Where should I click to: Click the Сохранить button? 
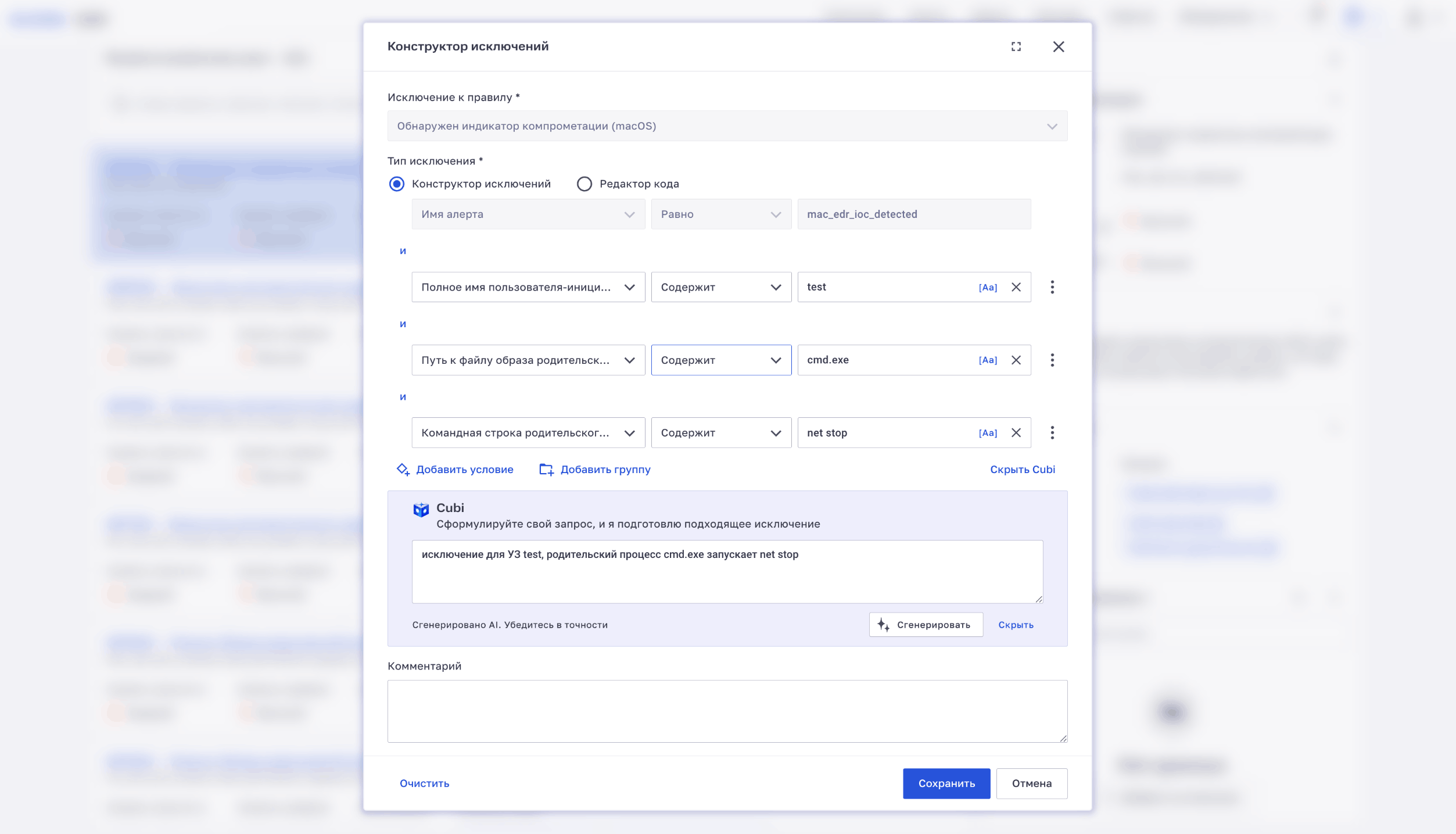tap(946, 783)
